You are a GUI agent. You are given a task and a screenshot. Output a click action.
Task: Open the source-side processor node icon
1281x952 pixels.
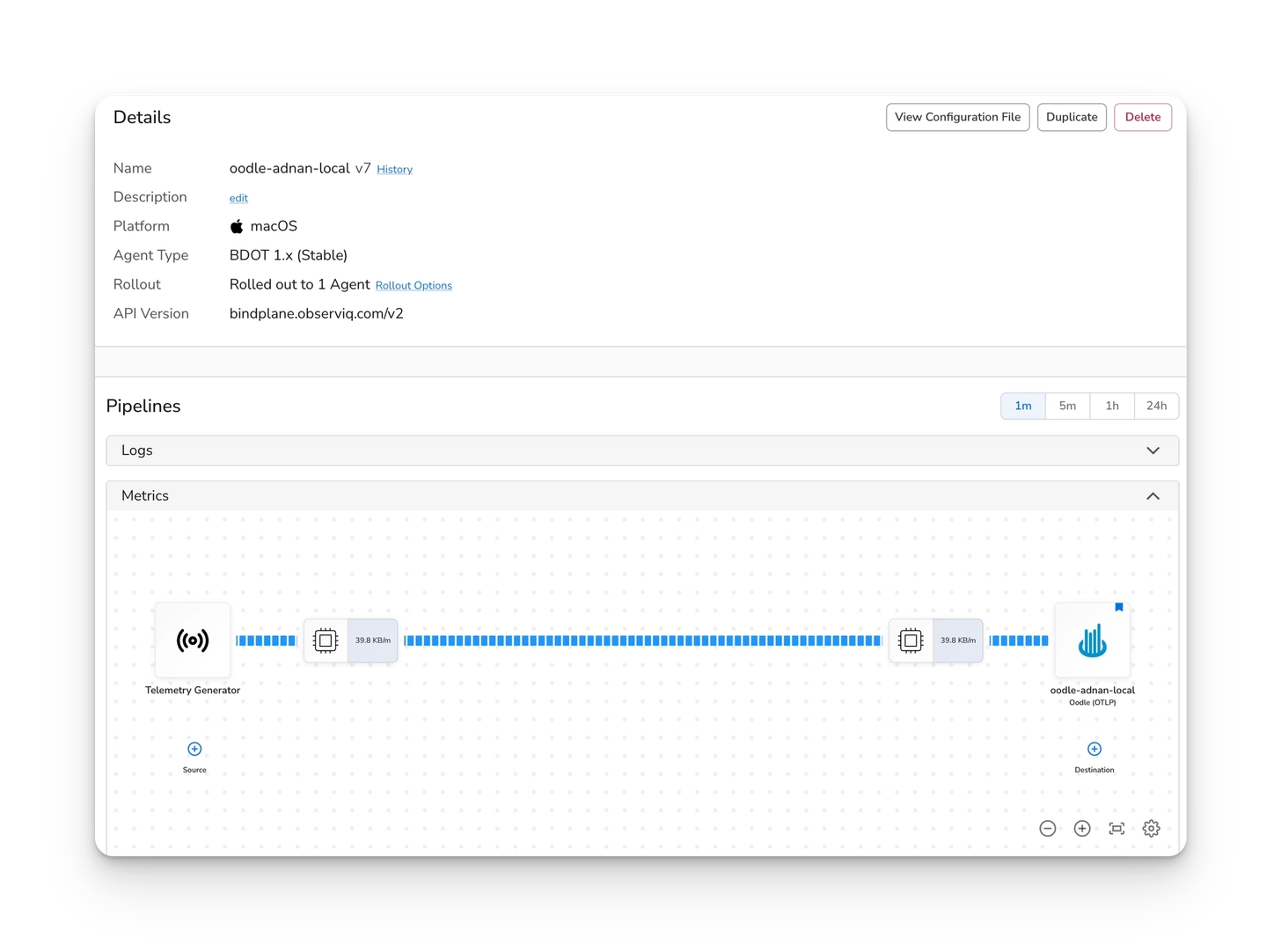[x=326, y=641]
